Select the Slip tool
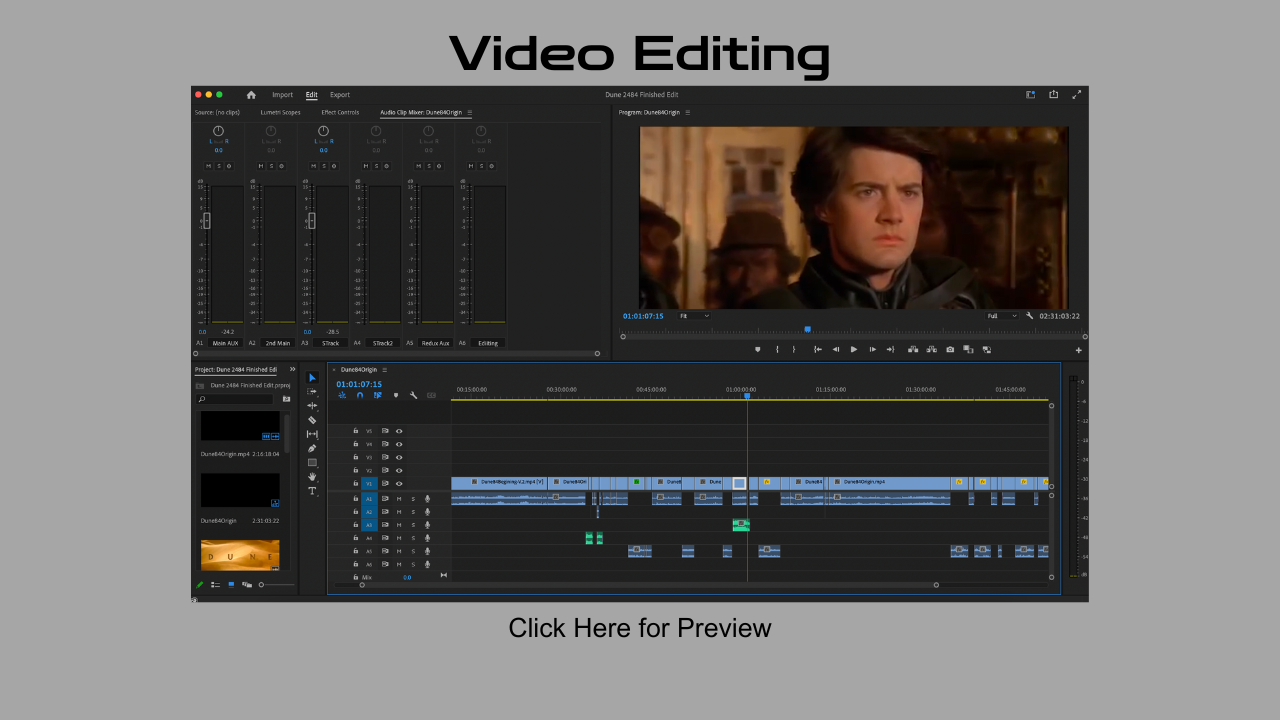The width and height of the screenshot is (1280, 720). (x=312, y=434)
